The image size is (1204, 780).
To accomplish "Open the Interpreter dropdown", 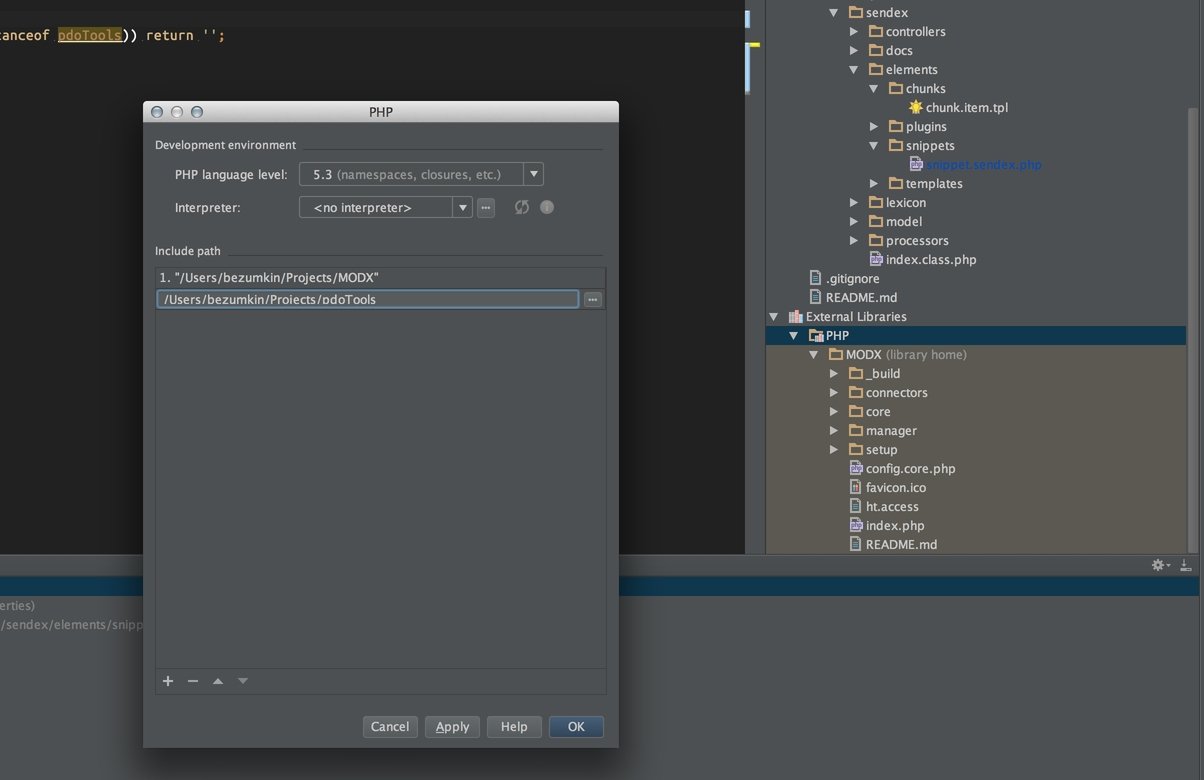I will 462,207.
